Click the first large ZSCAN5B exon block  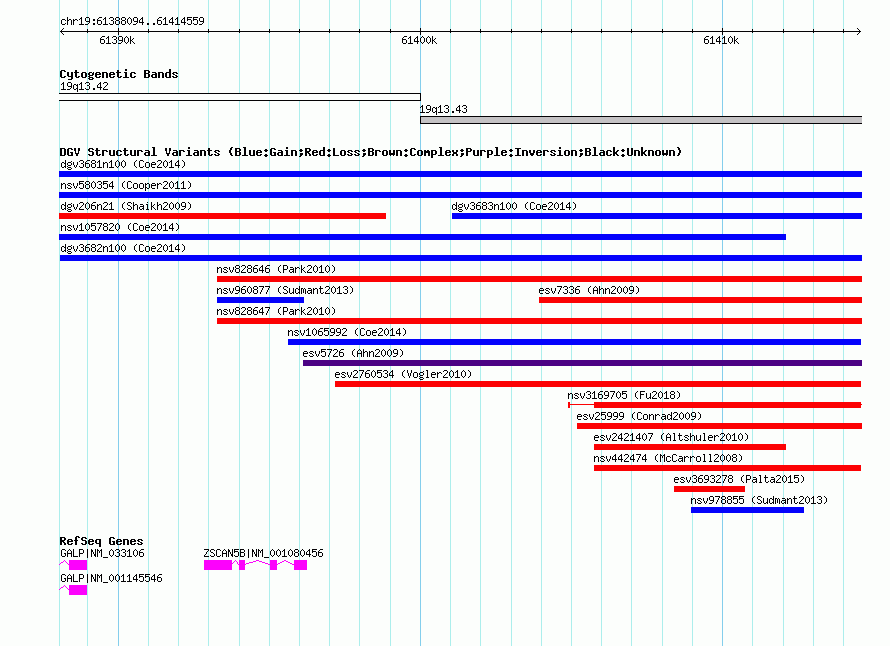(218, 565)
